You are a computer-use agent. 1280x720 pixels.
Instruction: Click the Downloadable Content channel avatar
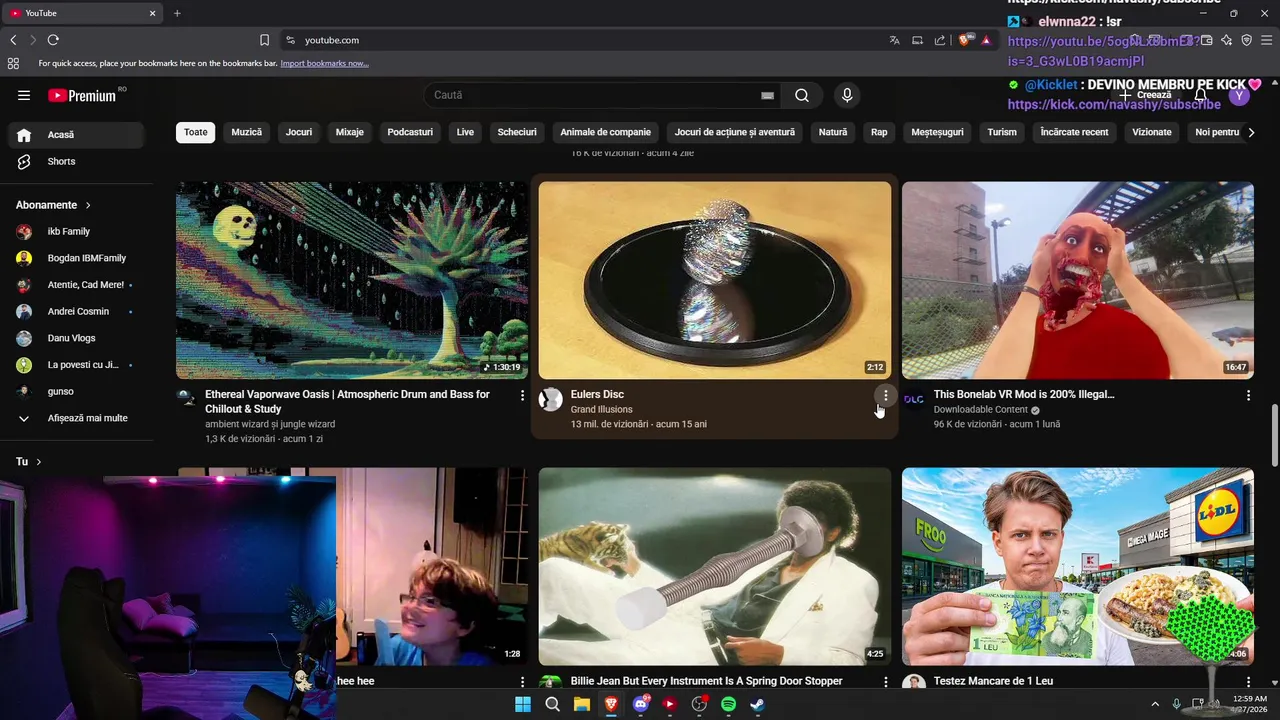click(914, 400)
